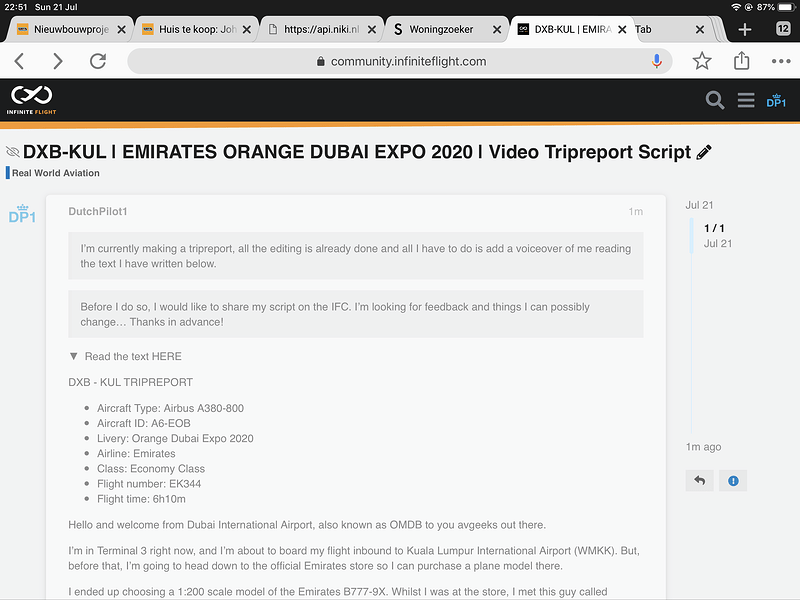Click 'Class: Economy Class' line
800x600 pixels.
coord(151,468)
